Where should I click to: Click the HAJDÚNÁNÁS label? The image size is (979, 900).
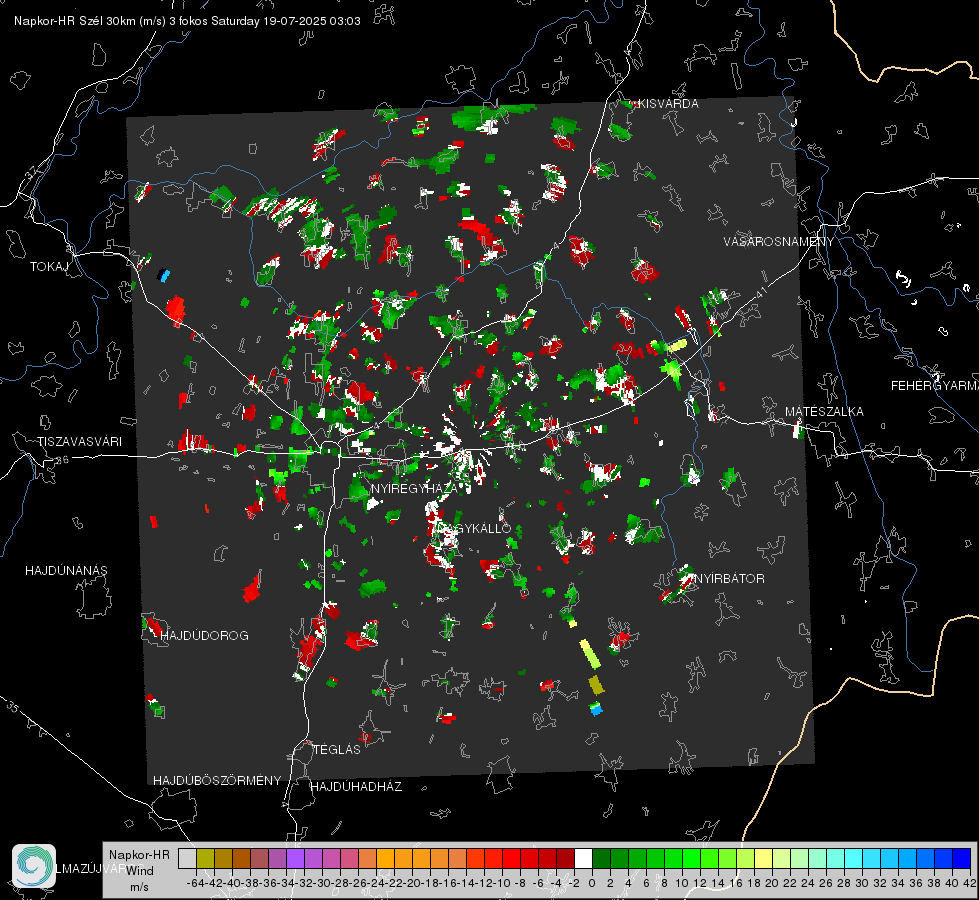(x=66, y=571)
